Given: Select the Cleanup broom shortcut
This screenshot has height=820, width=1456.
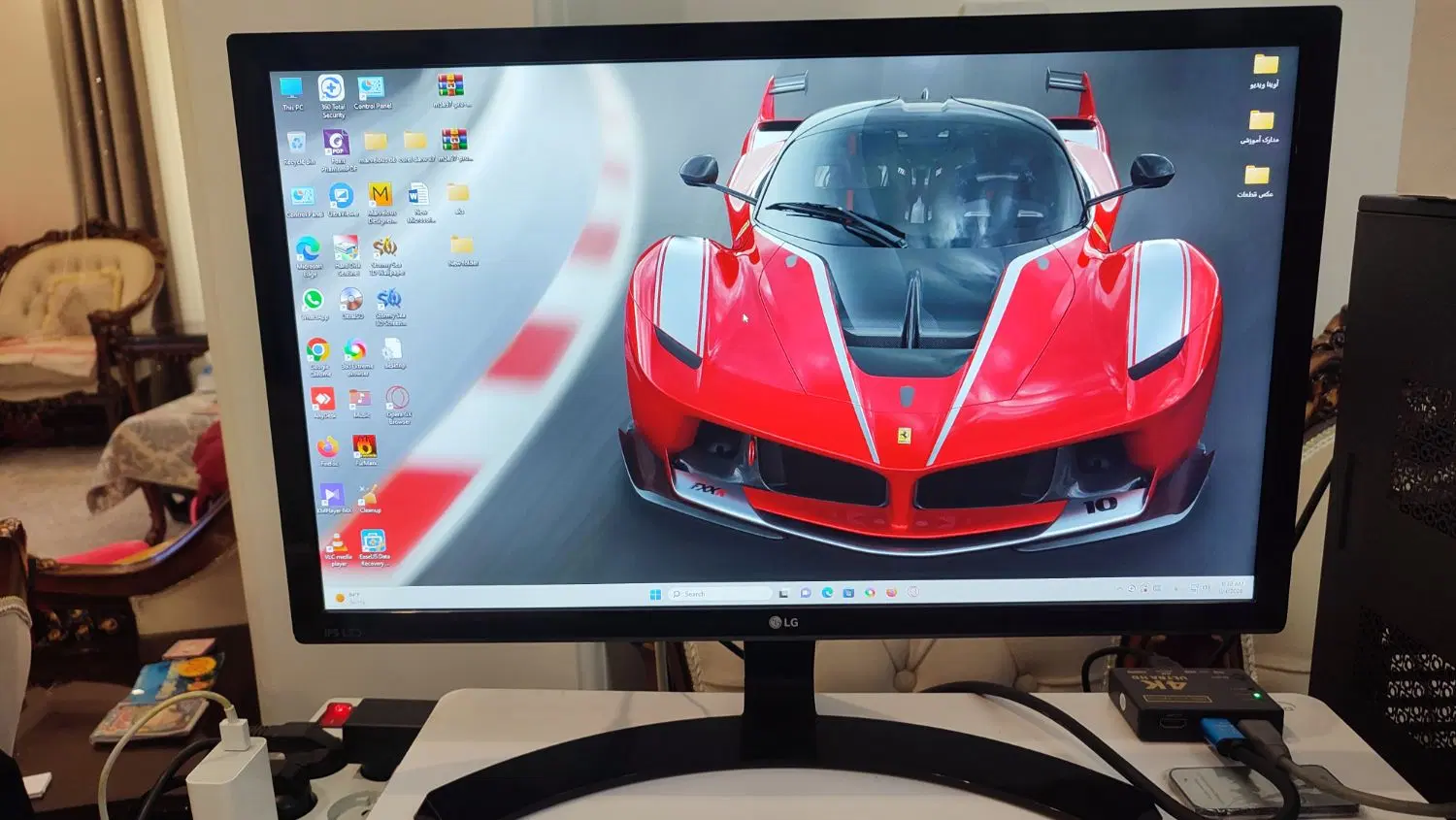Looking at the screenshot, I should pyautogui.click(x=370, y=498).
